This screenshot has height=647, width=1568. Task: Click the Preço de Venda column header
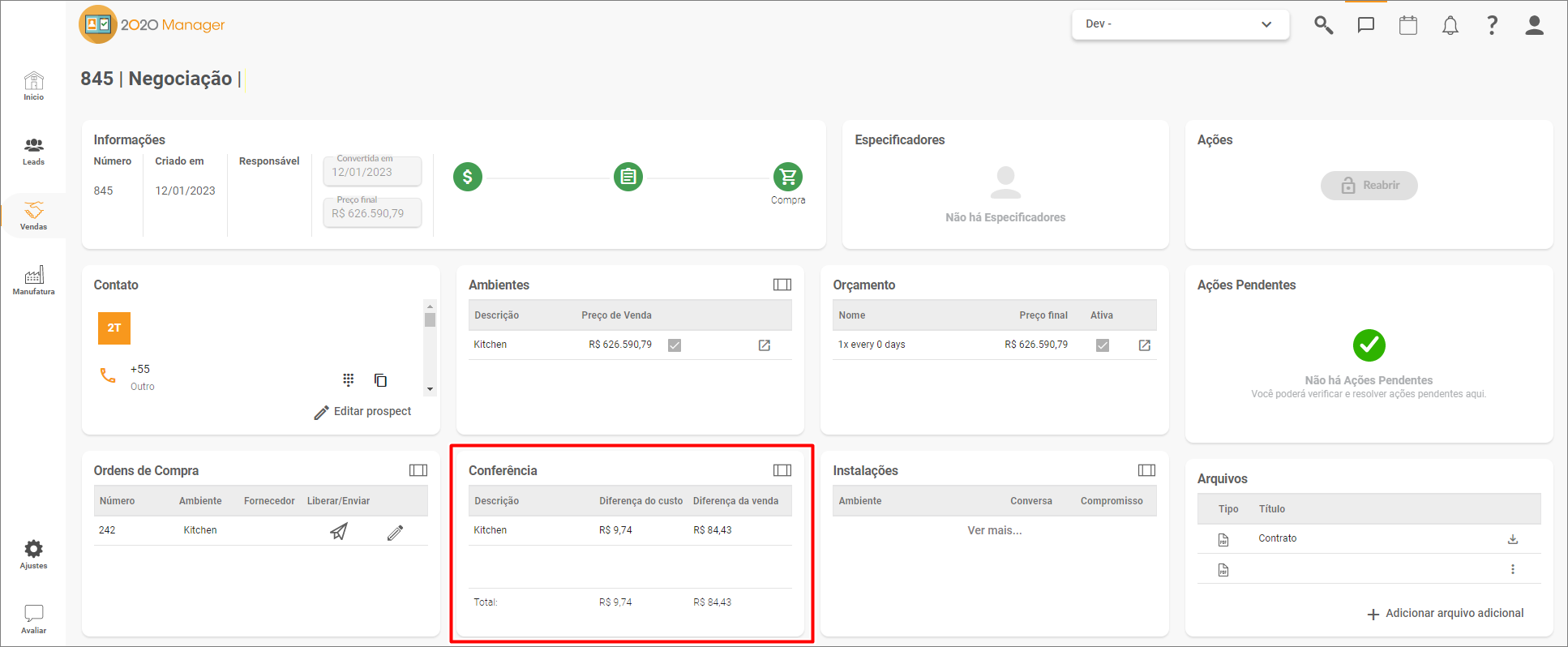[616, 315]
